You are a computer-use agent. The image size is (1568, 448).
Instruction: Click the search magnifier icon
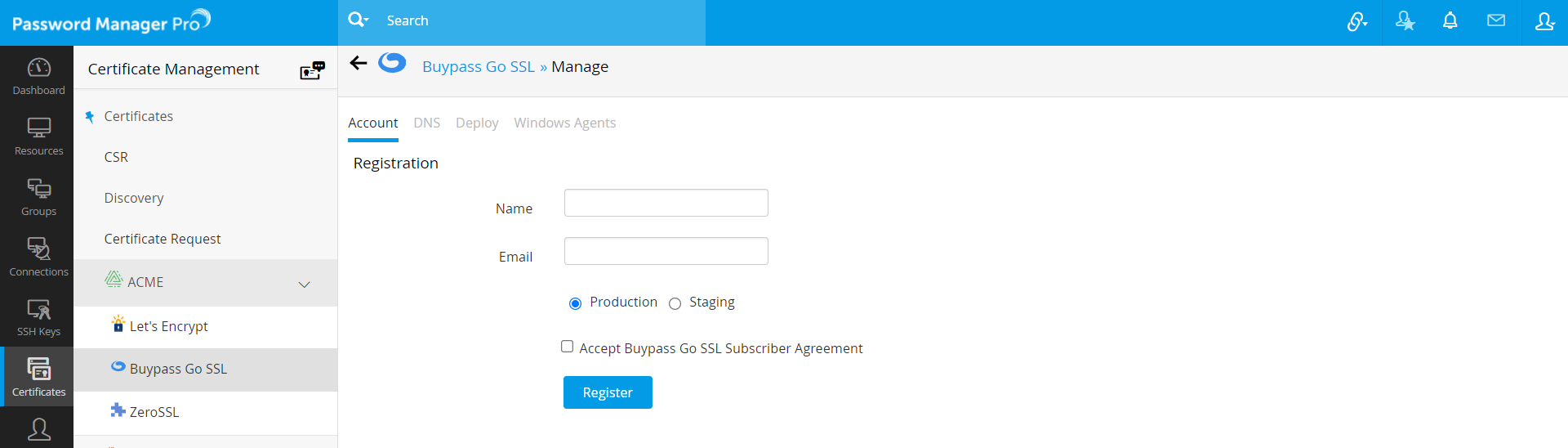click(358, 20)
